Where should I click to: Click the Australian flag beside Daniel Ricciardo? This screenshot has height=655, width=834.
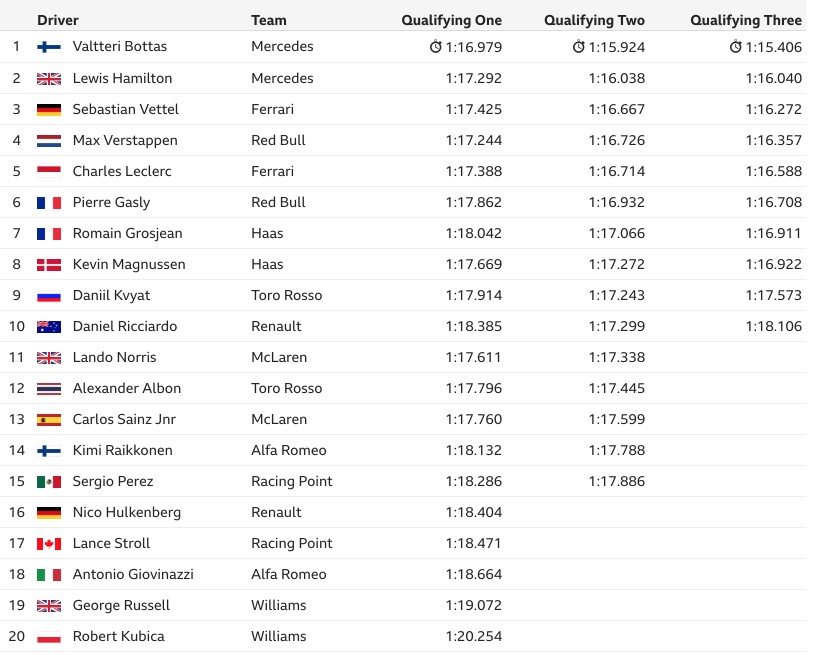click(x=49, y=327)
